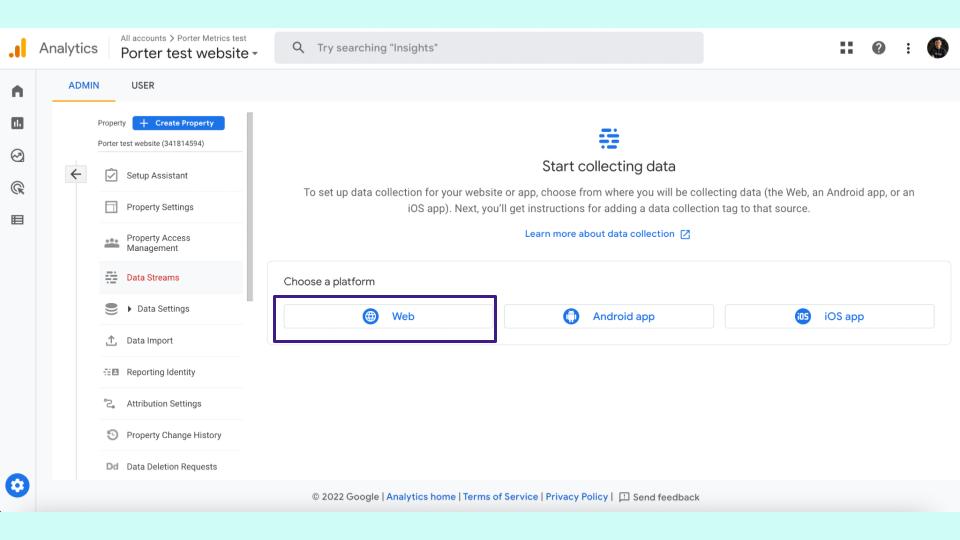Click the back arrow in property column
The height and width of the screenshot is (540, 960).
tap(76, 174)
